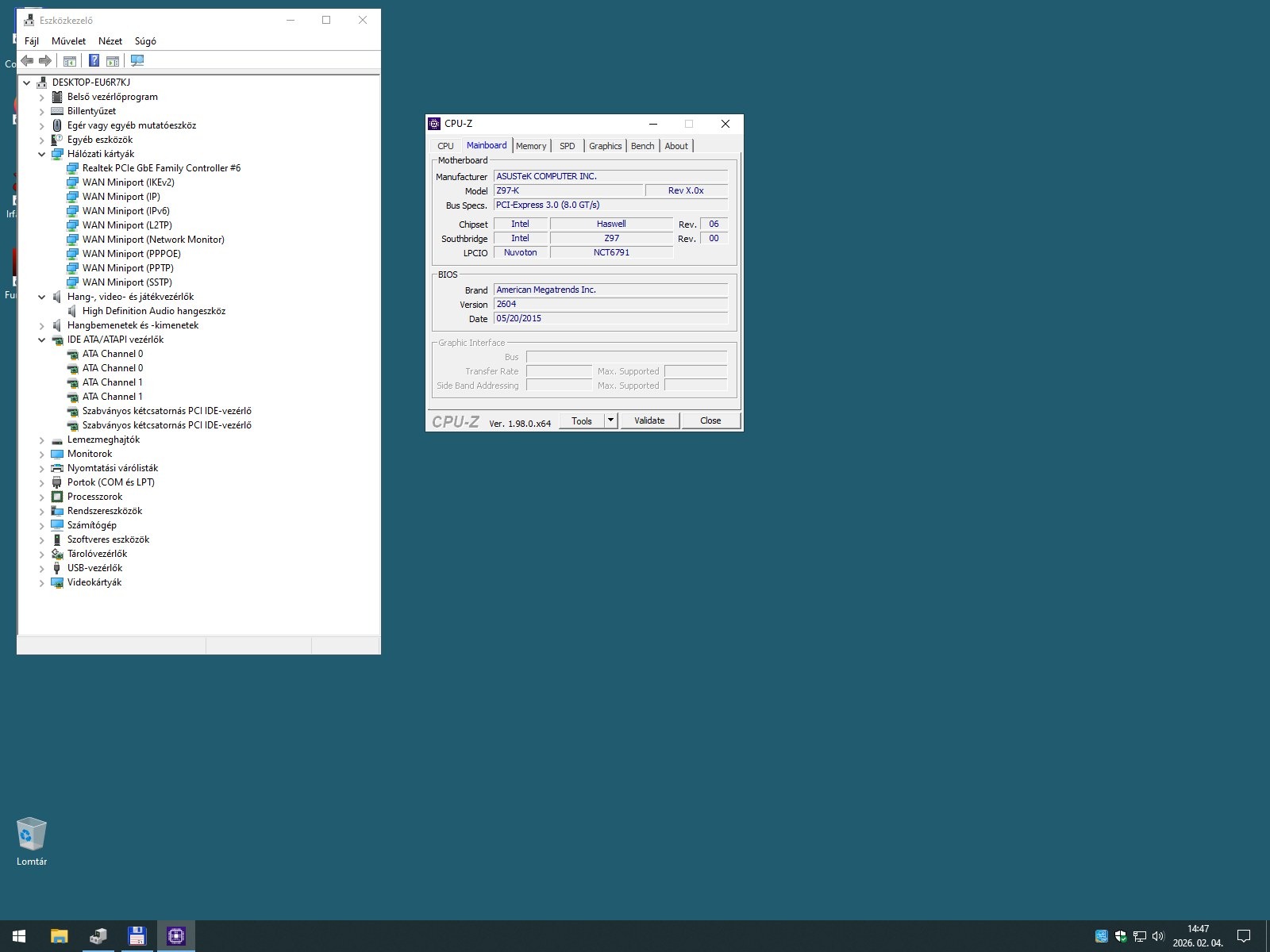The image size is (1270, 952).
Task: Click the Forward arrow in Device Manager toolbar
Action: click(x=45, y=60)
